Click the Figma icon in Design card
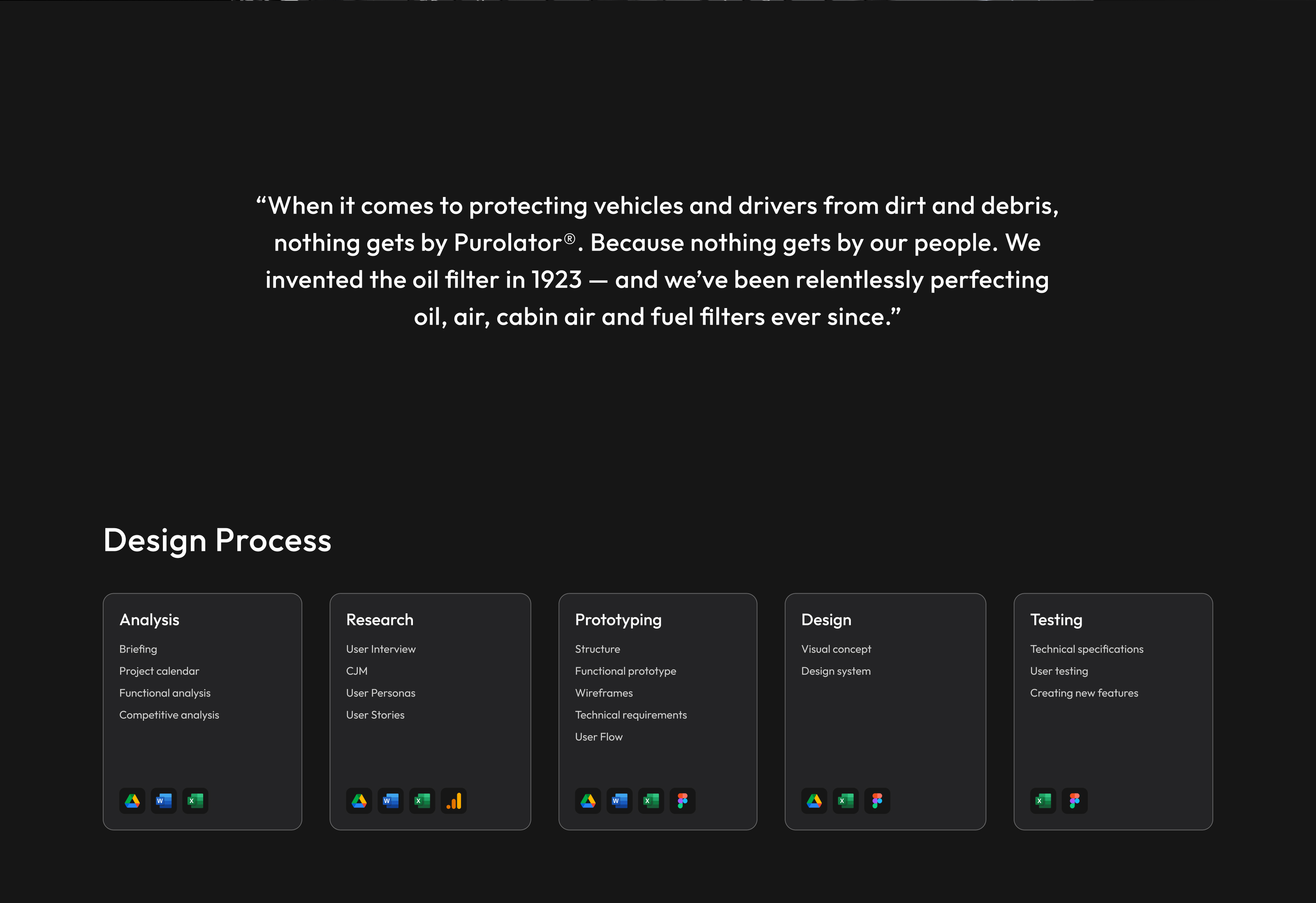Image resolution: width=1316 pixels, height=903 pixels. coord(877,801)
